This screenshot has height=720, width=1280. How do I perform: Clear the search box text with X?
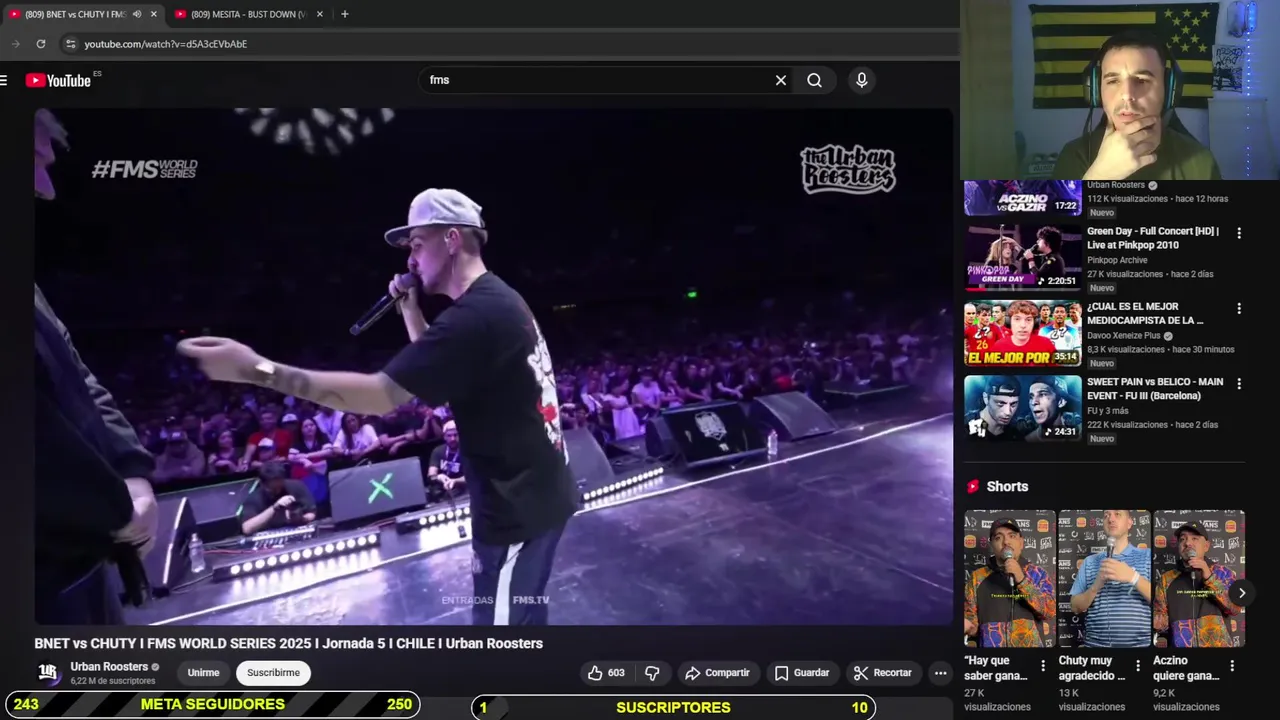[781, 80]
